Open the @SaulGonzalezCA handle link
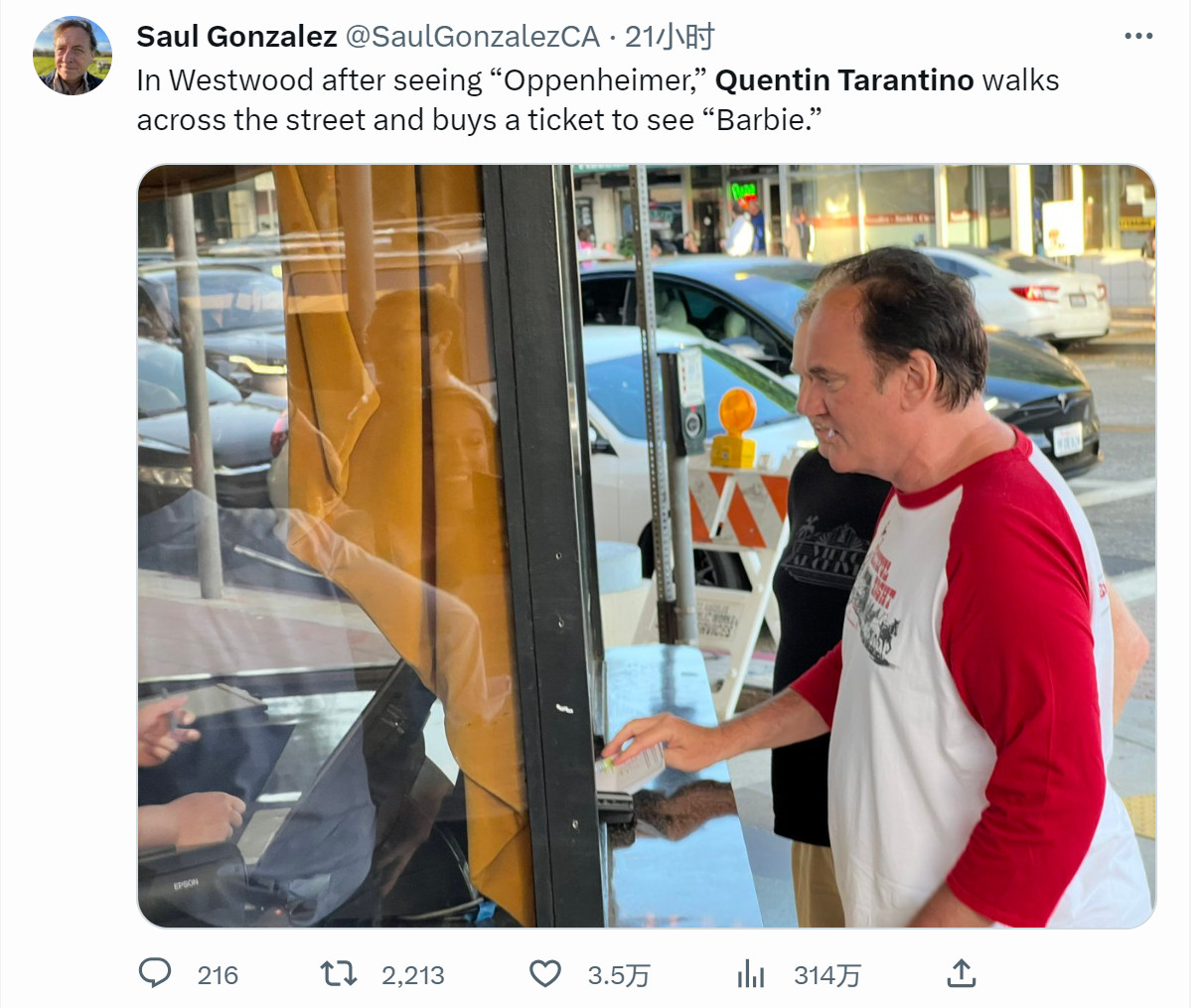1203x1008 pixels. click(472, 37)
